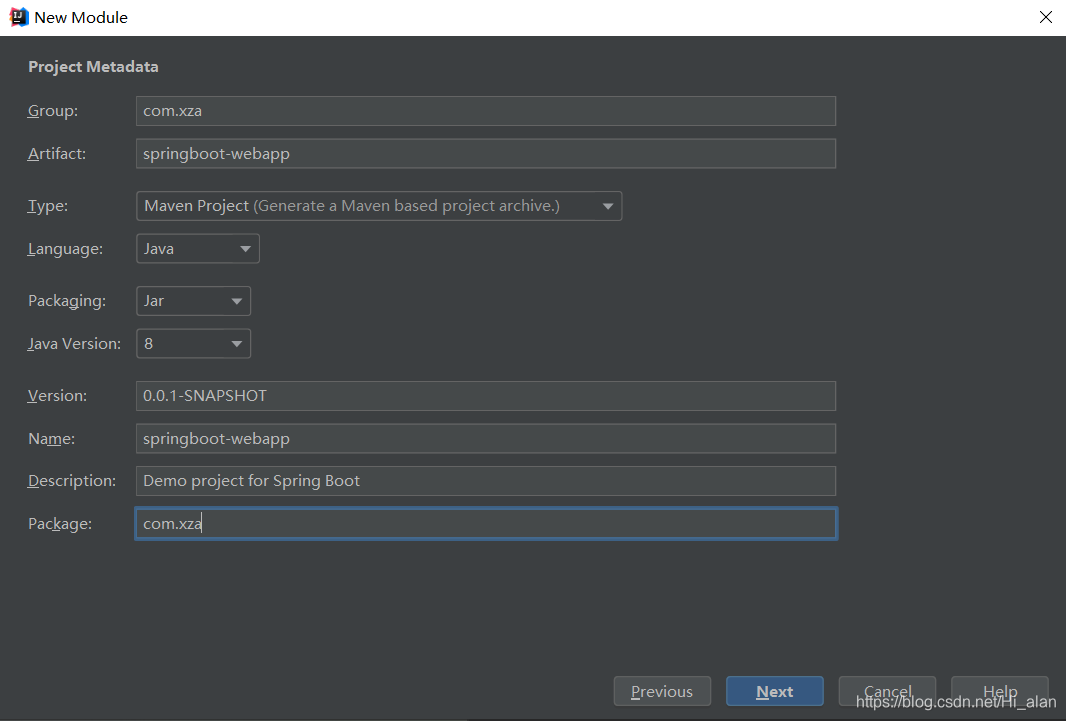Focus the Group input field
This screenshot has height=721, width=1066.
click(x=485, y=111)
